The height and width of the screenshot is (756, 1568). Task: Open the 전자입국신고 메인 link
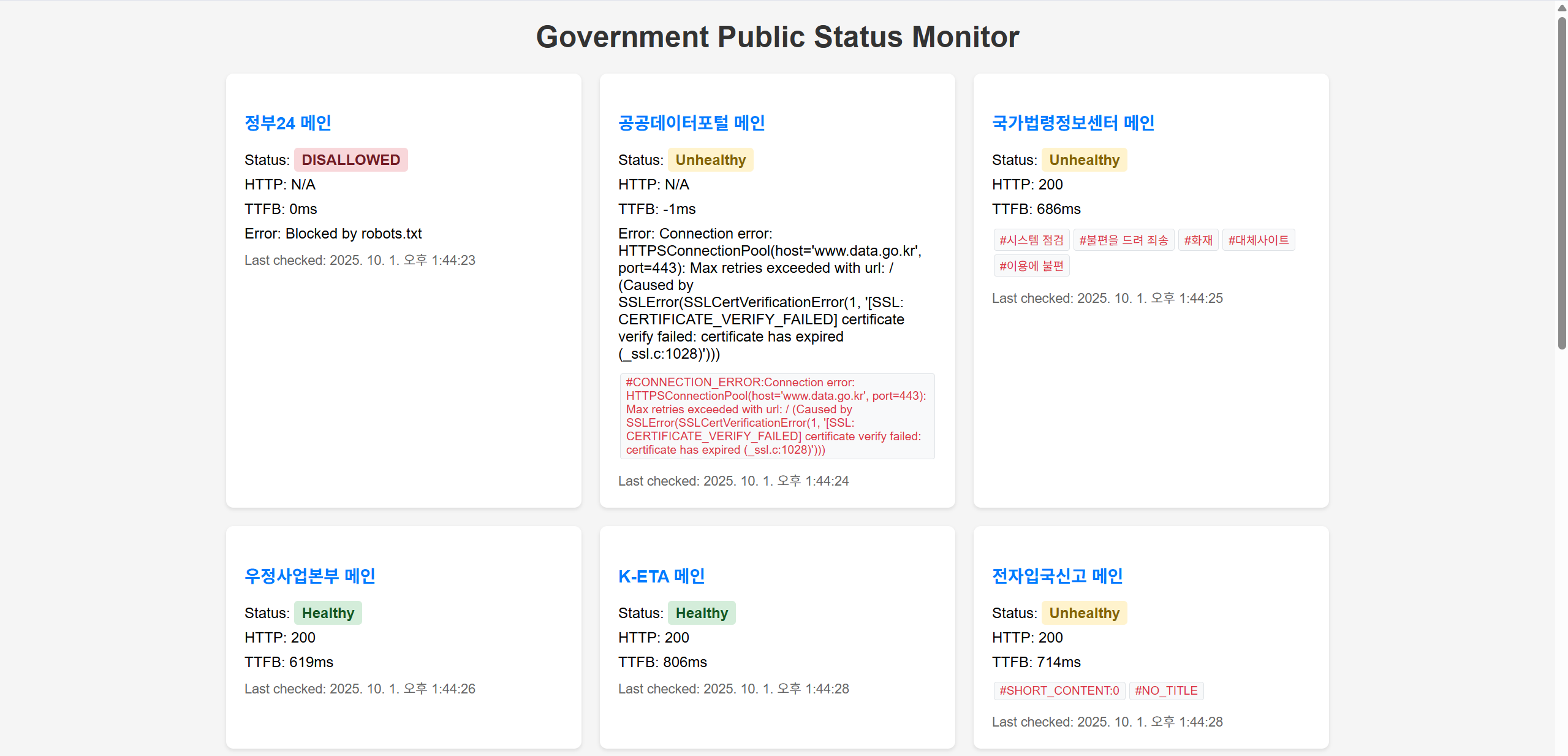click(x=1057, y=576)
